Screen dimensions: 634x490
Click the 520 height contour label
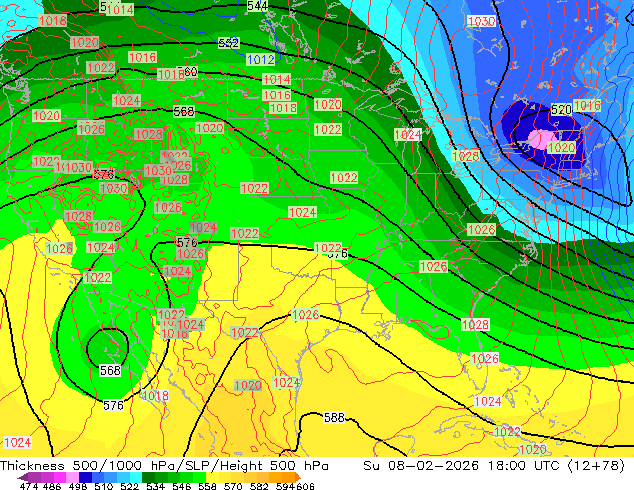click(x=561, y=109)
